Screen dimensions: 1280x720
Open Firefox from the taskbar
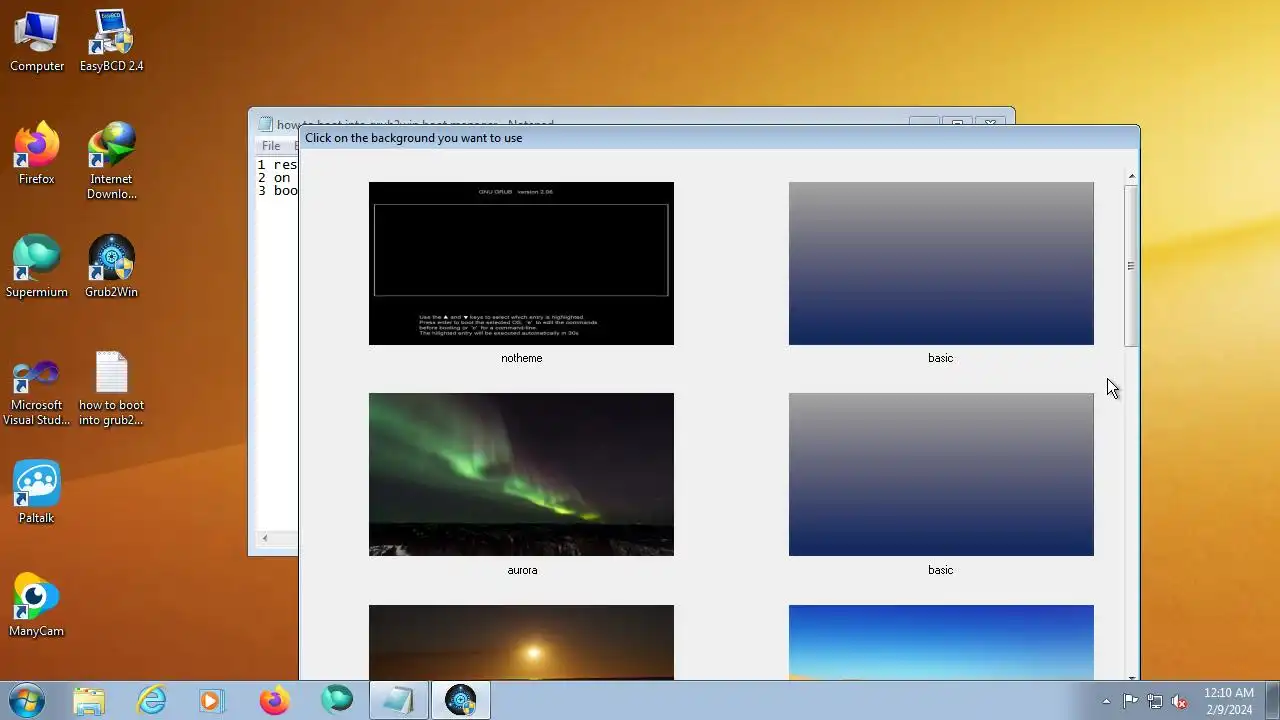tap(274, 701)
